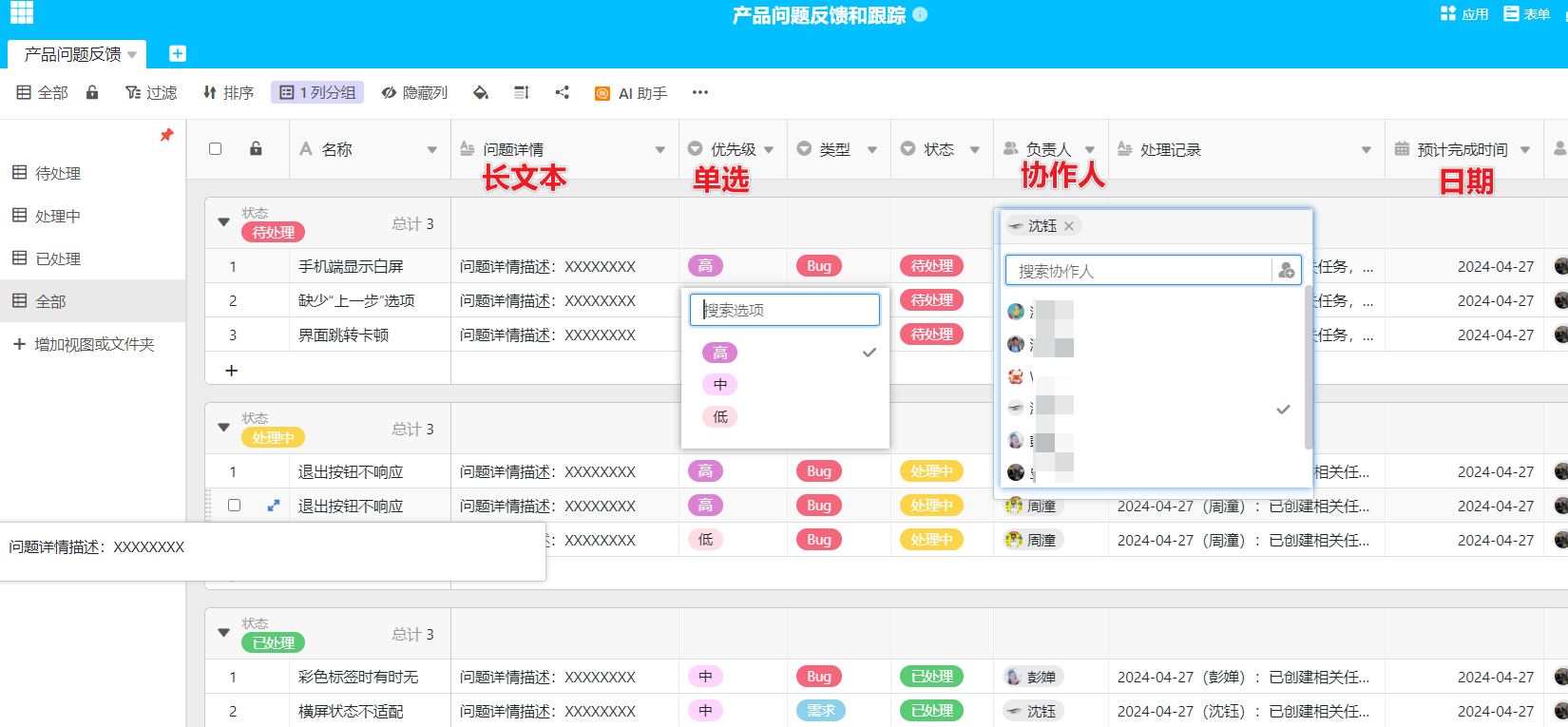Click the 过滤 filter button
The image size is (1568, 727).
151,92
